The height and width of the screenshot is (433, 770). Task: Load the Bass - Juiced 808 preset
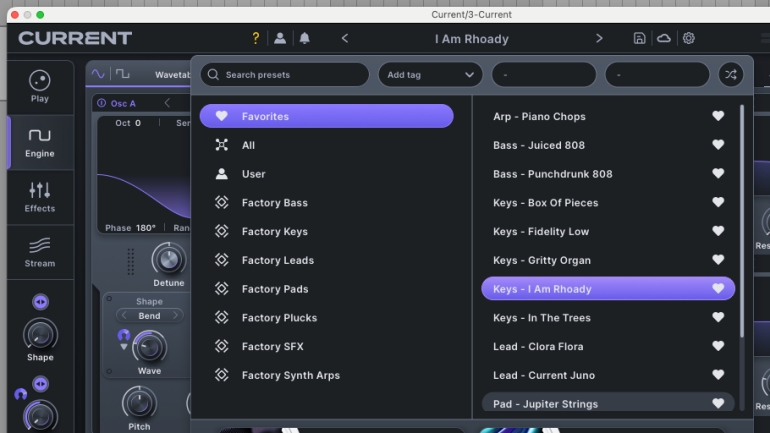click(x=608, y=145)
